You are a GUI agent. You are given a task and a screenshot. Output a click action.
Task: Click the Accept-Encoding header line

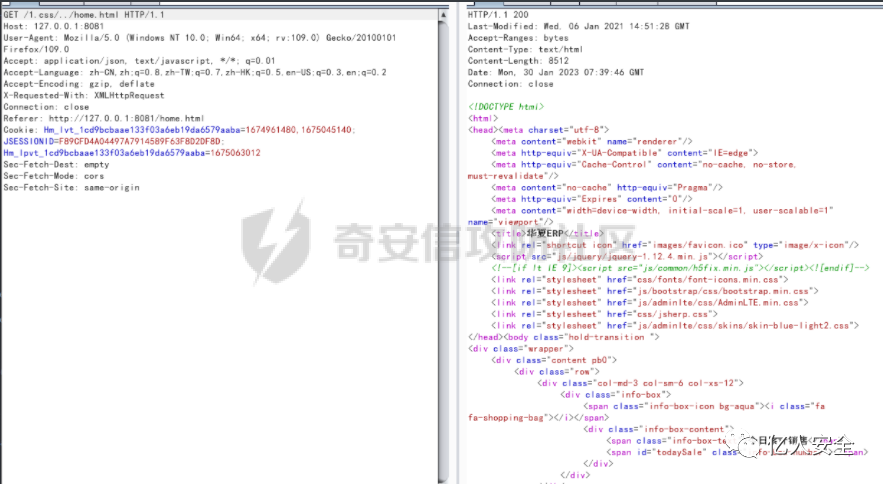coord(79,84)
